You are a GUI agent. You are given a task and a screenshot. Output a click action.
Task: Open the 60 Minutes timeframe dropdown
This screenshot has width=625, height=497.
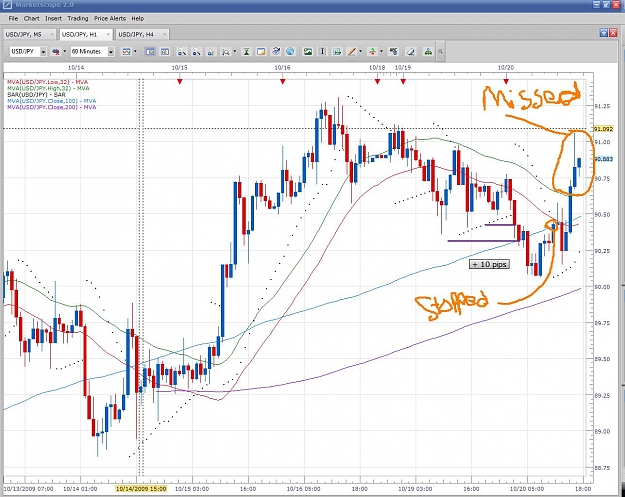tap(111, 52)
